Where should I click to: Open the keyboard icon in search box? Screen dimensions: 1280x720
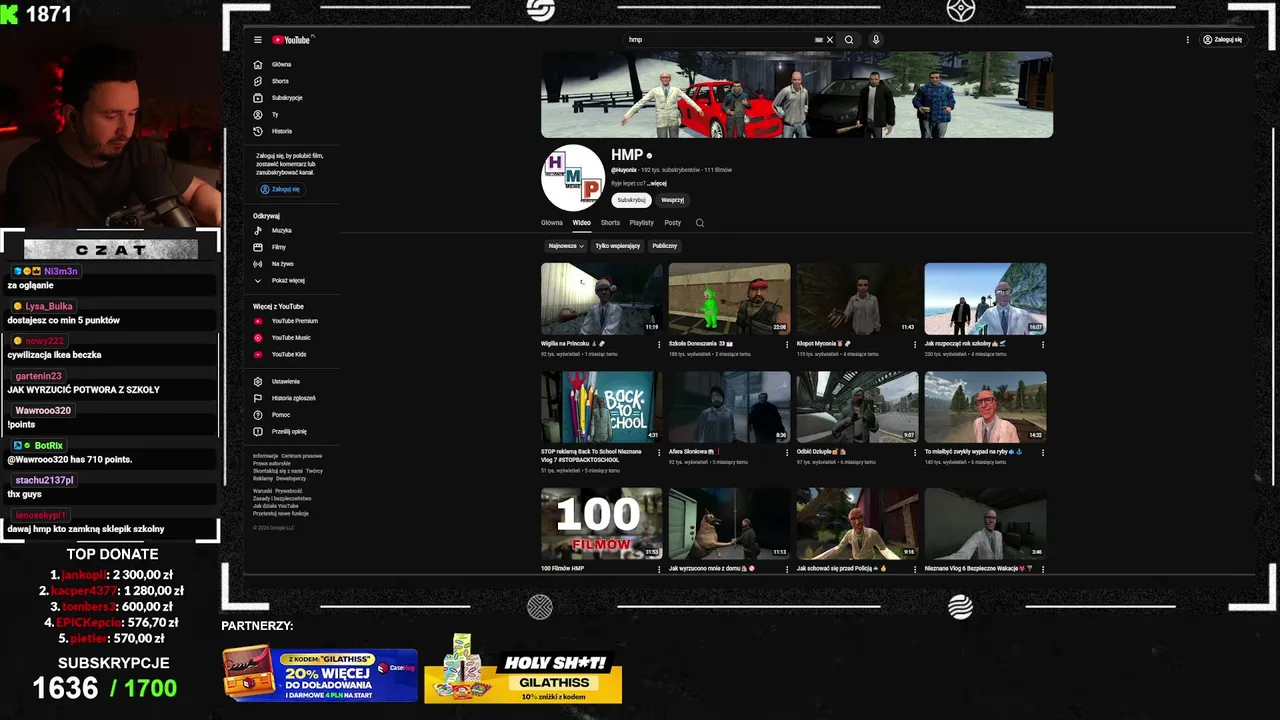pos(819,40)
